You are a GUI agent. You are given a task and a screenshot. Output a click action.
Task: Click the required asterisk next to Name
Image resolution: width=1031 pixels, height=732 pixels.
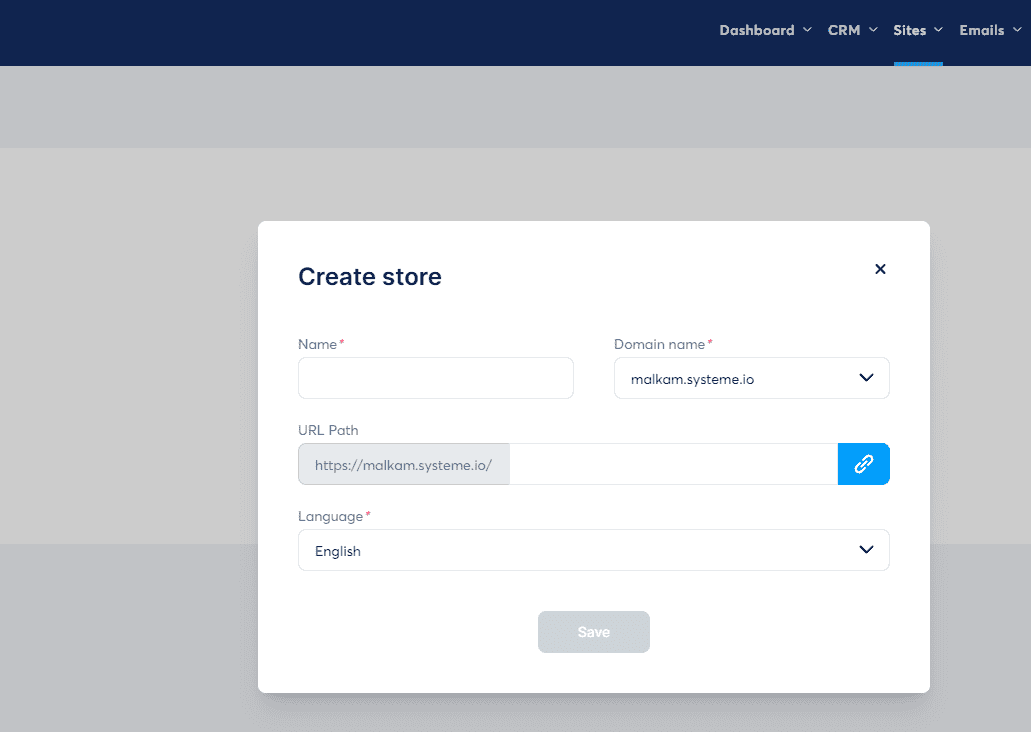click(x=340, y=341)
